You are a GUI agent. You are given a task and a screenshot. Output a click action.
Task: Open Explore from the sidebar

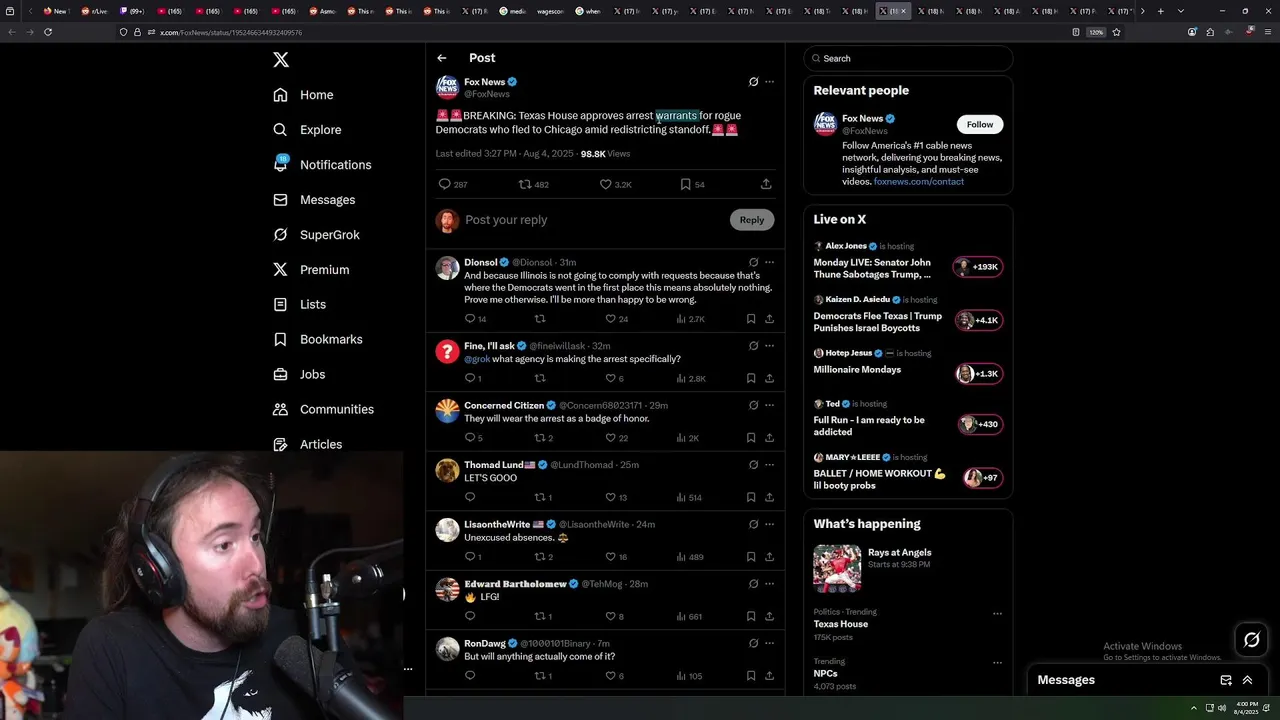tap(308, 130)
